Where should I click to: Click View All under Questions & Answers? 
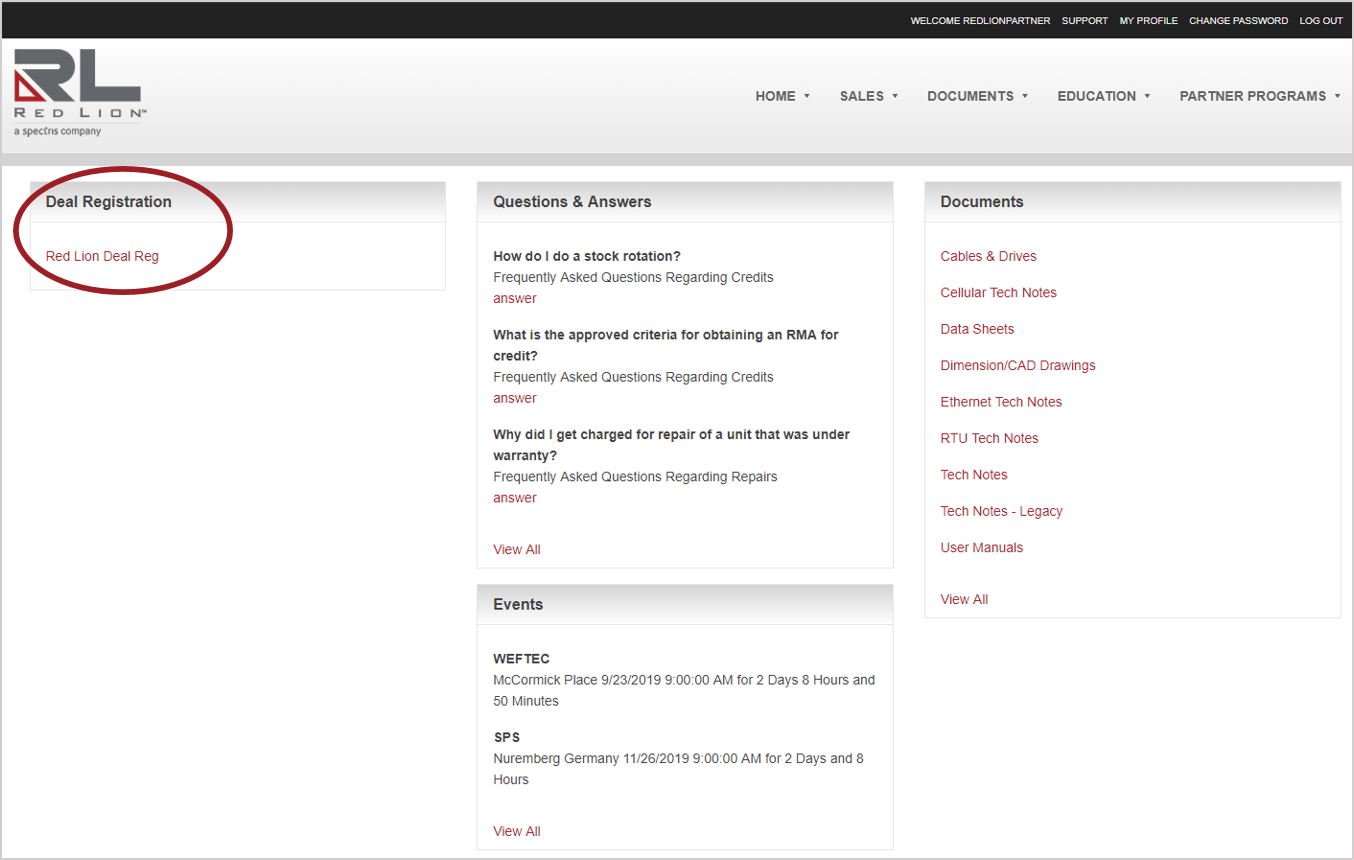coord(516,549)
